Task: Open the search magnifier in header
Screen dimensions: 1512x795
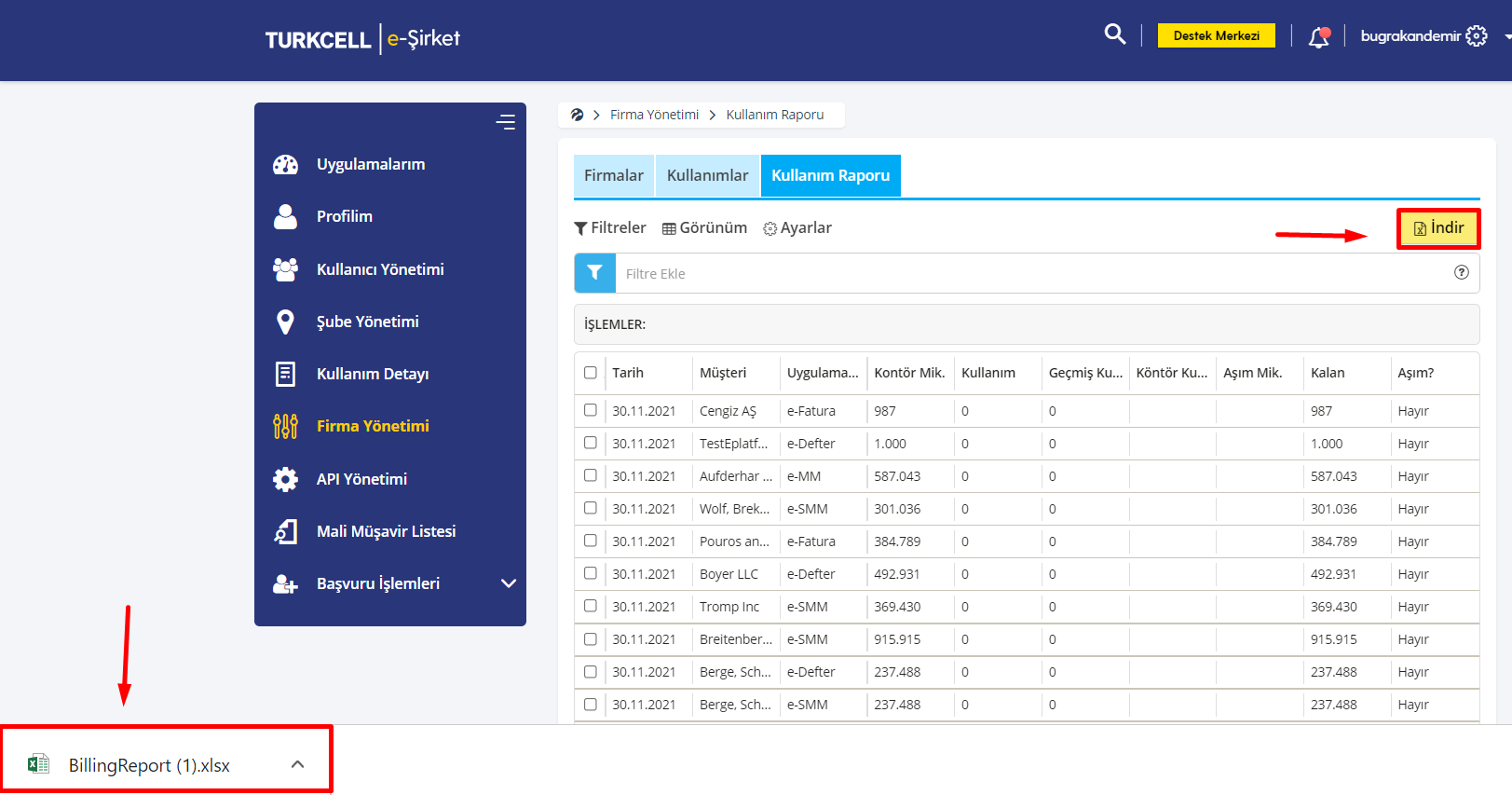Action: (x=1114, y=34)
